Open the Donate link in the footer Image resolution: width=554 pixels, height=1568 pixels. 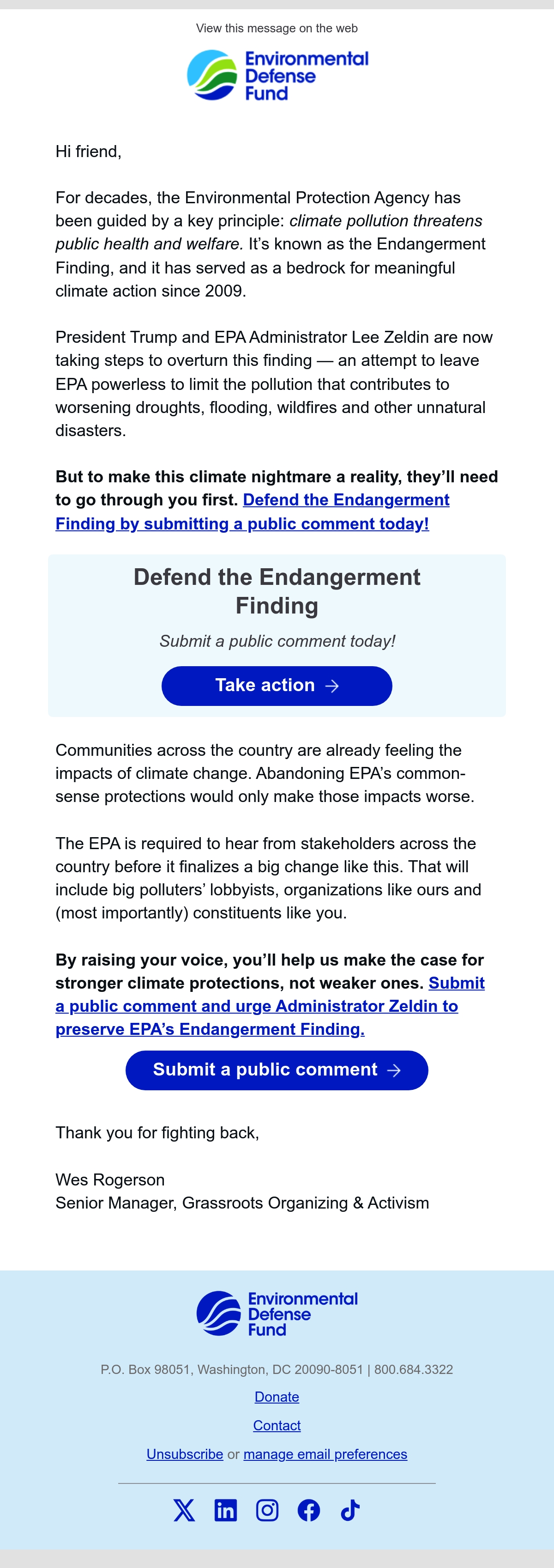point(277,1396)
